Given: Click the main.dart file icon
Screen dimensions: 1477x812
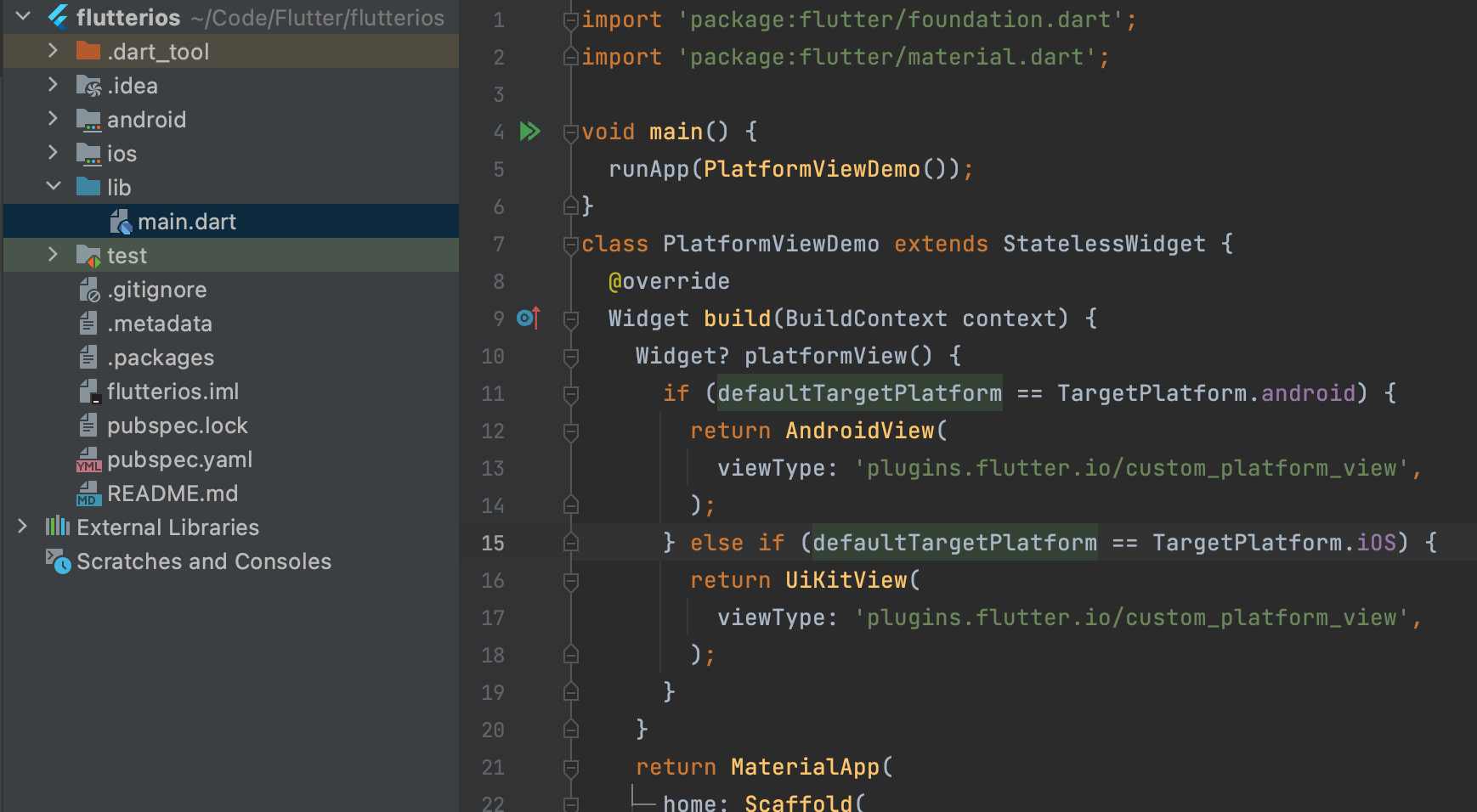Looking at the screenshot, I should [121, 222].
